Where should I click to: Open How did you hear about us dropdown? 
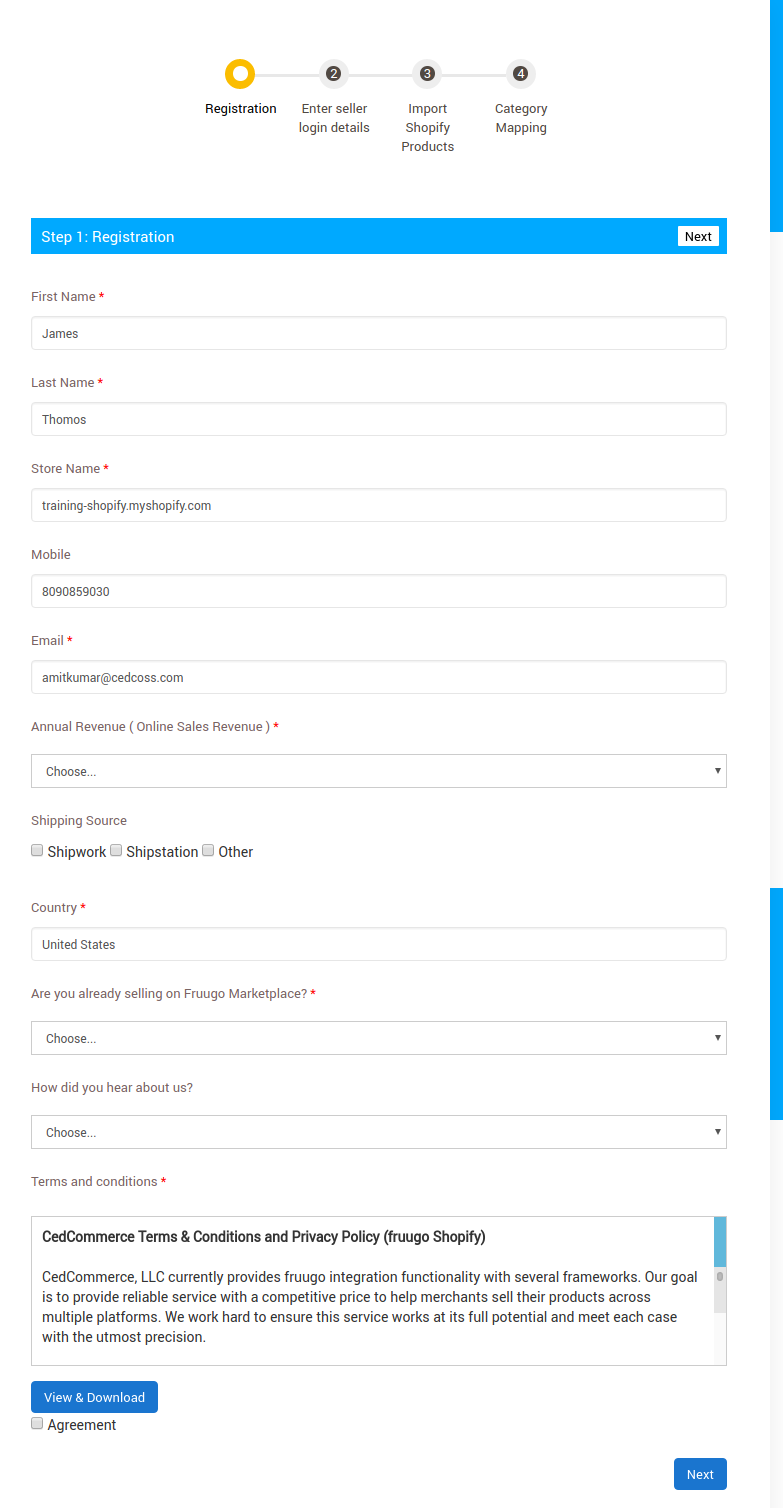coord(379,1132)
